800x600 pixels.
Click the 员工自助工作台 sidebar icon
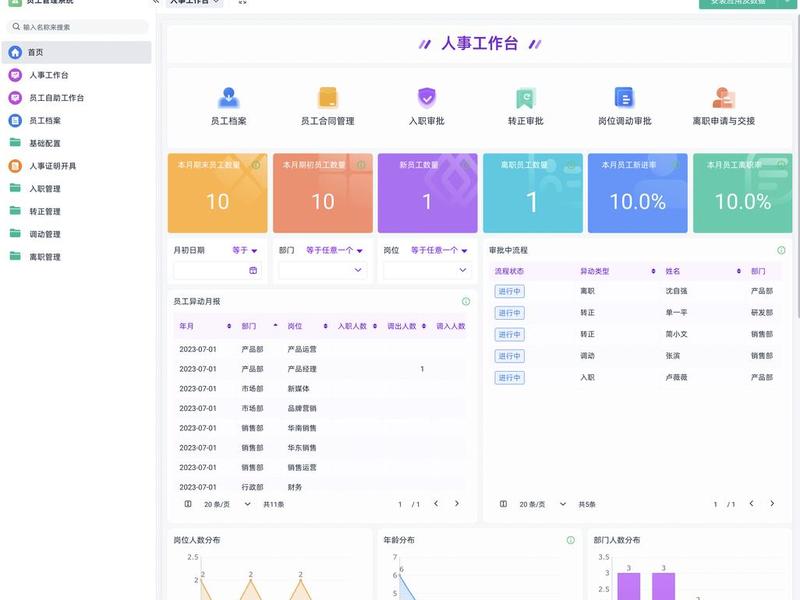click(15, 97)
